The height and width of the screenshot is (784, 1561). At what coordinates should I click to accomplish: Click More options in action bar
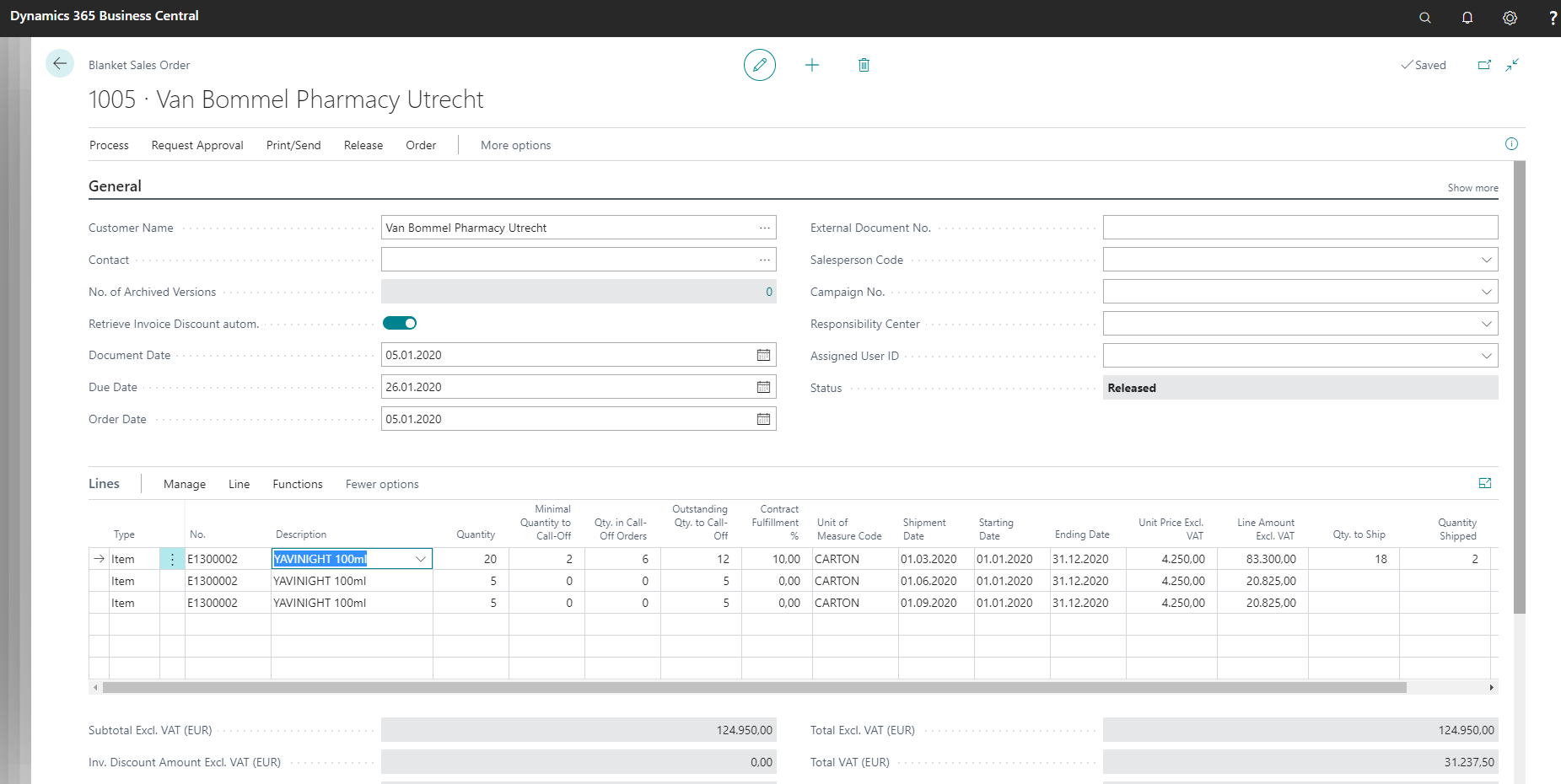tap(515, 145)
